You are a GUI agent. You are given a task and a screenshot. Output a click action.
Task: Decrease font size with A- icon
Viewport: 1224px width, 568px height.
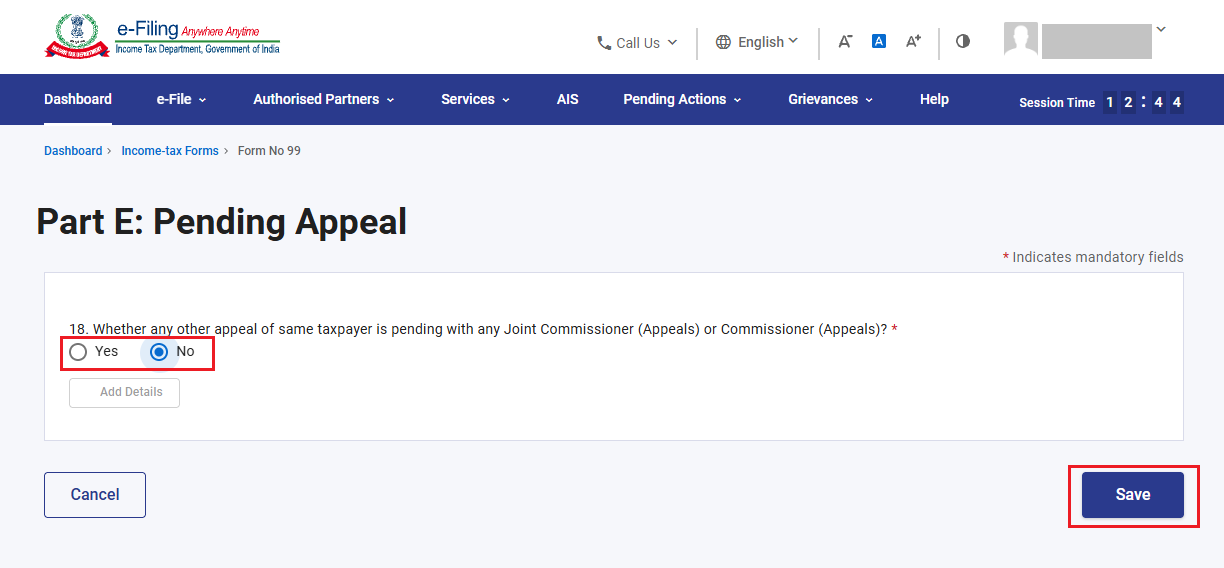pyautogui.click(x=845, y=41)
